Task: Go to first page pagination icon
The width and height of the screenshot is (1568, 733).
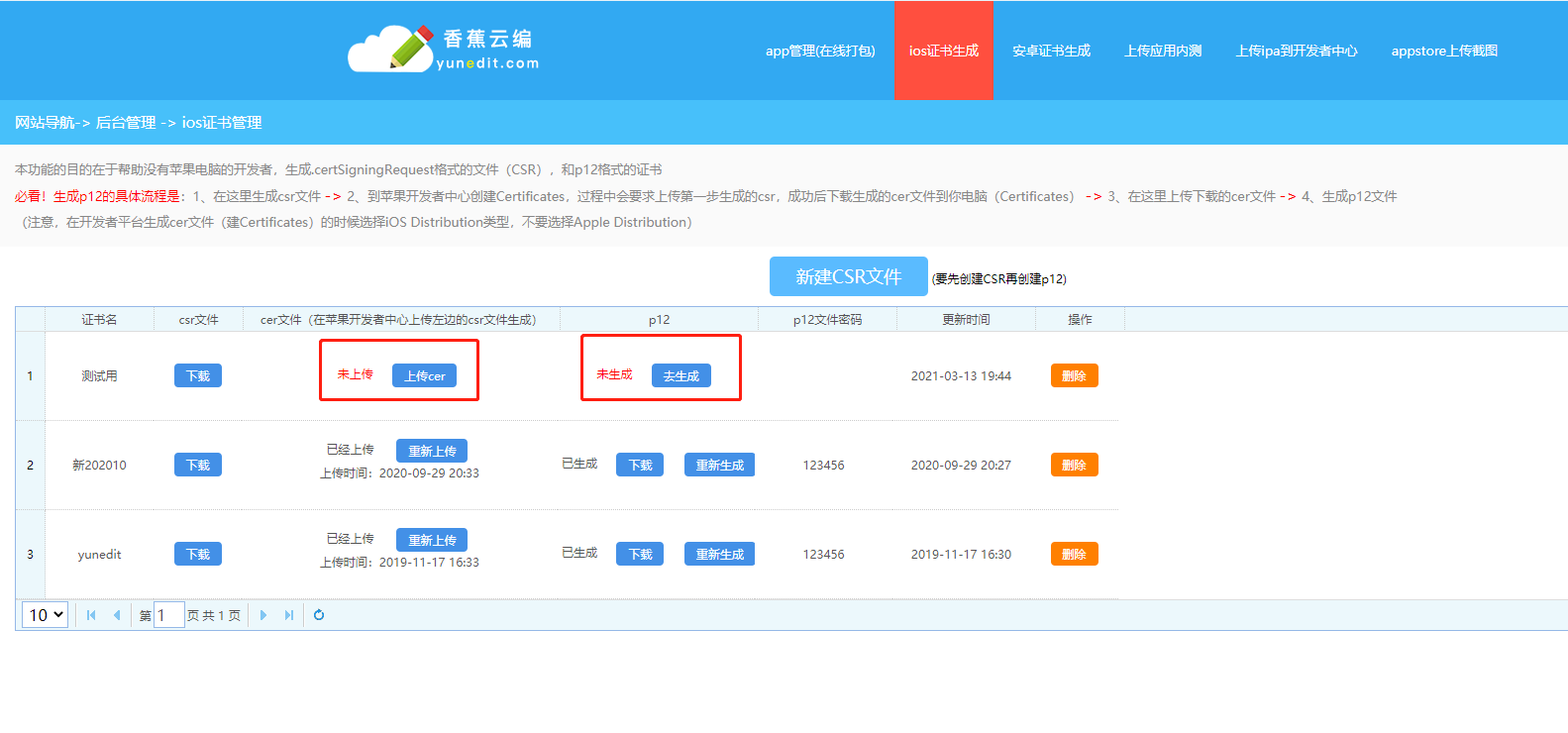Action: click(x=91, y=615)
